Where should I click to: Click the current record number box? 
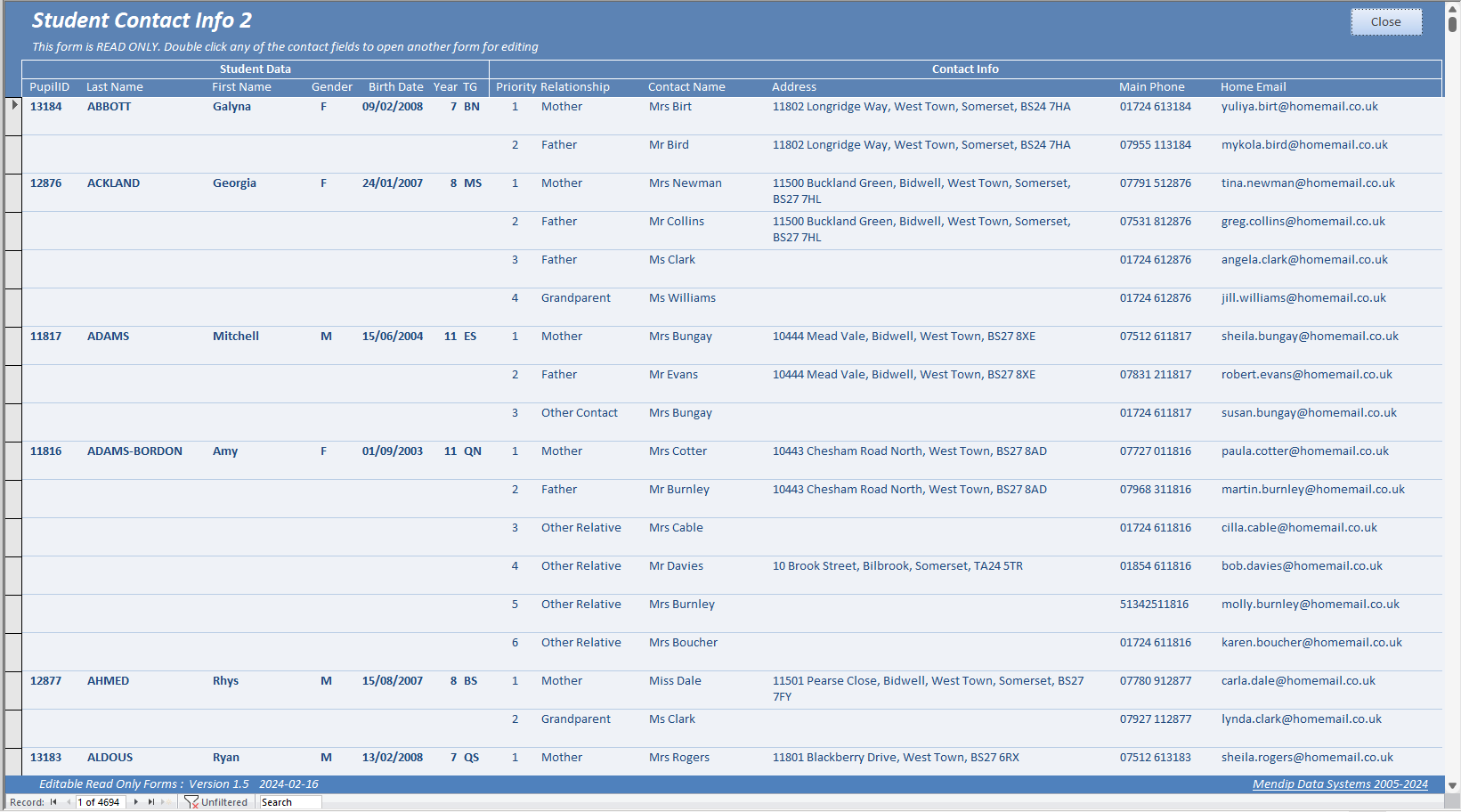coord(101,802)
